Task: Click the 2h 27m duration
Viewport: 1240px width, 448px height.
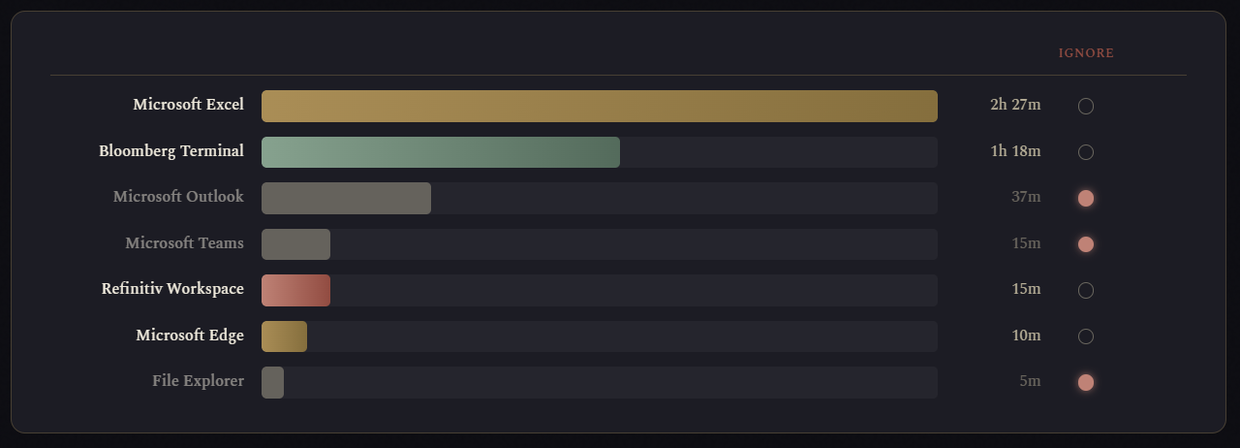Action: (x=1015, y=105)
